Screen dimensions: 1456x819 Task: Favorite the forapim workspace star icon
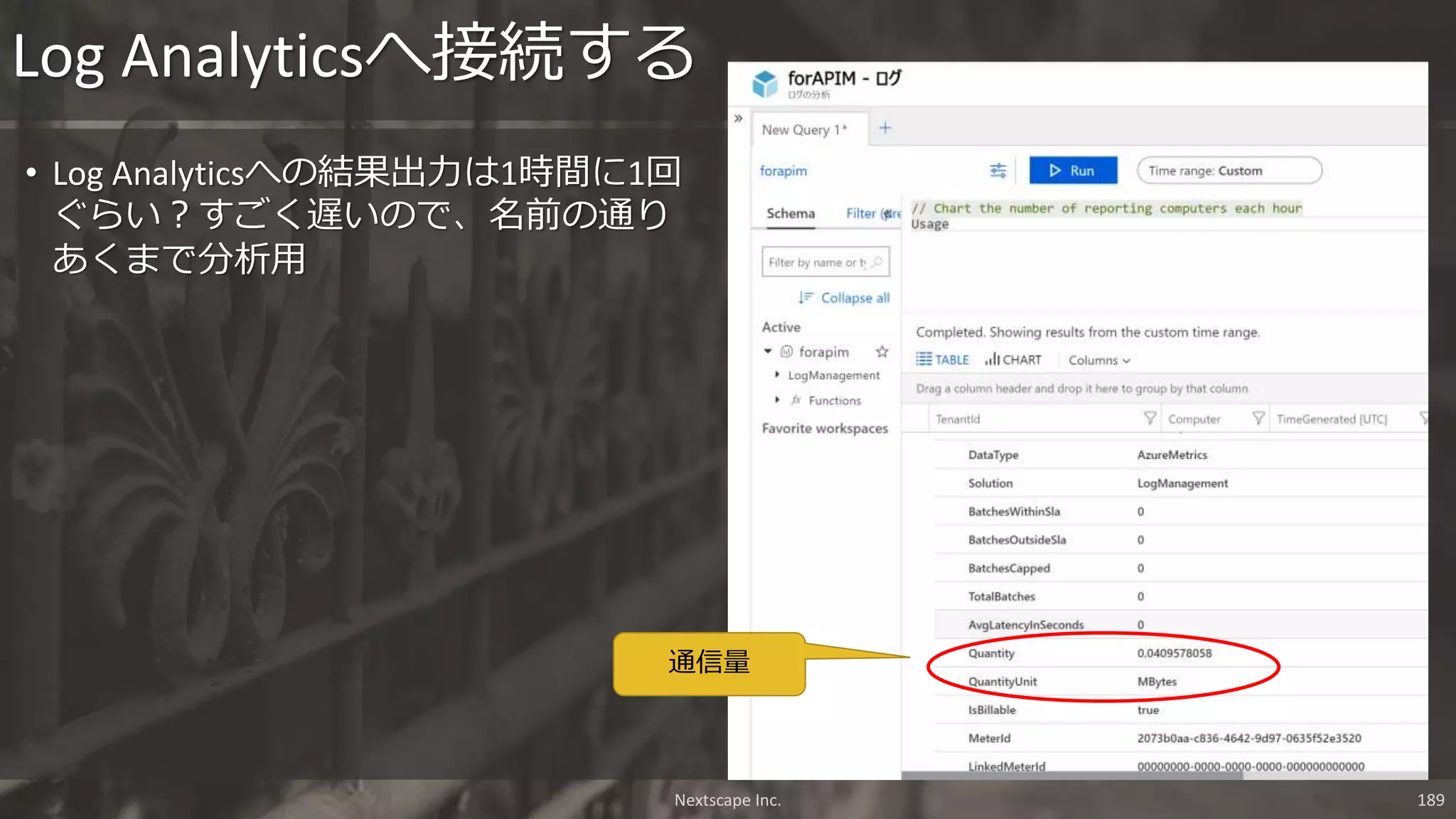(882, 352)
